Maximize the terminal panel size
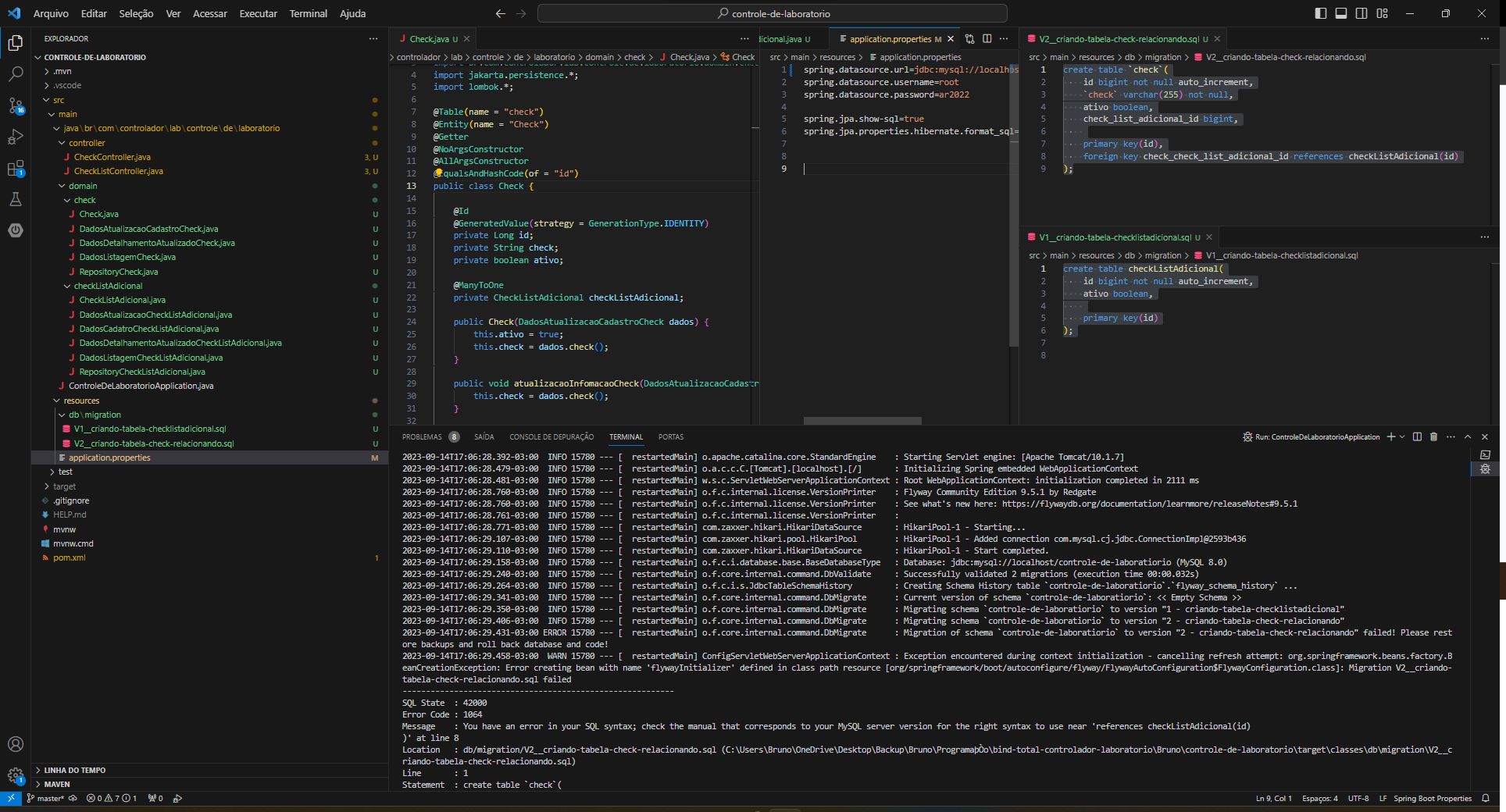Screen dimensions: 1506x812 (1468, 436)
